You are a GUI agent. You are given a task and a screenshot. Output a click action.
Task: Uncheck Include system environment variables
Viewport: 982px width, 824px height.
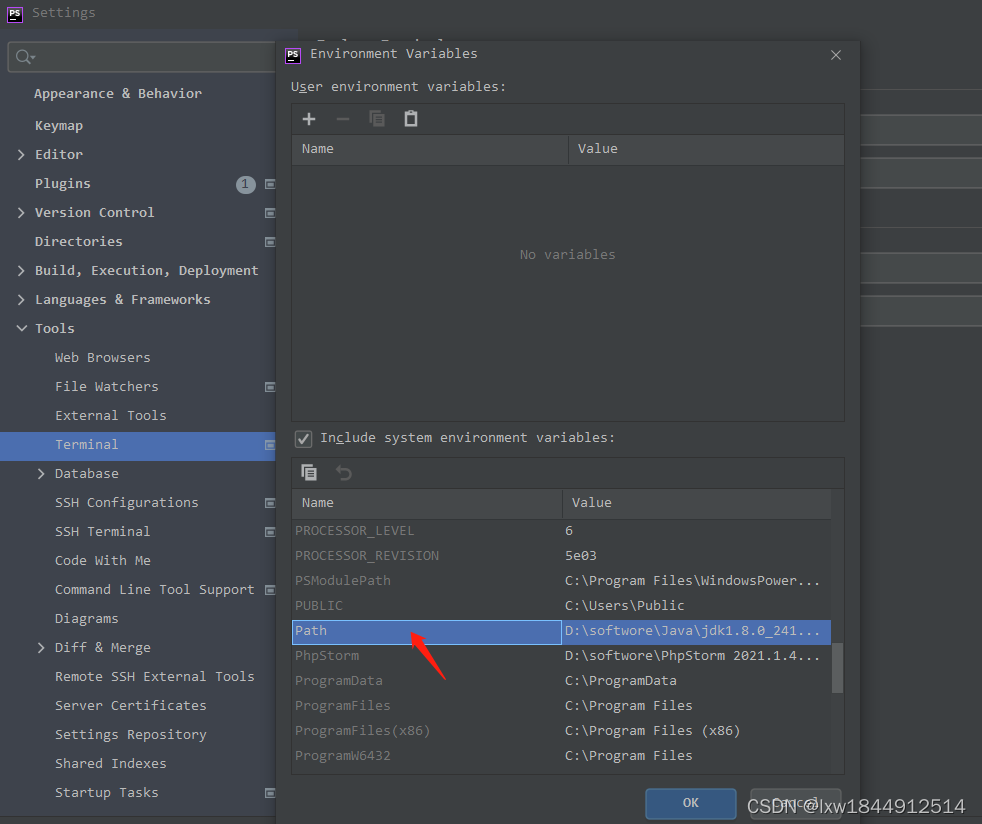[303, 439]
